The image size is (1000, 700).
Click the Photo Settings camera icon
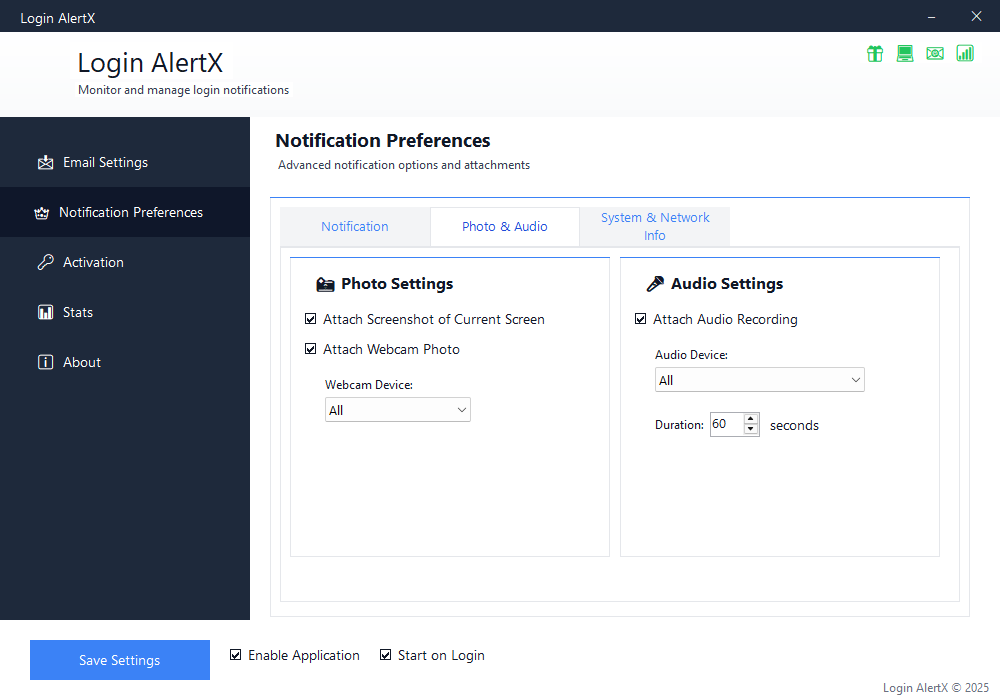(x=325, y=284)
